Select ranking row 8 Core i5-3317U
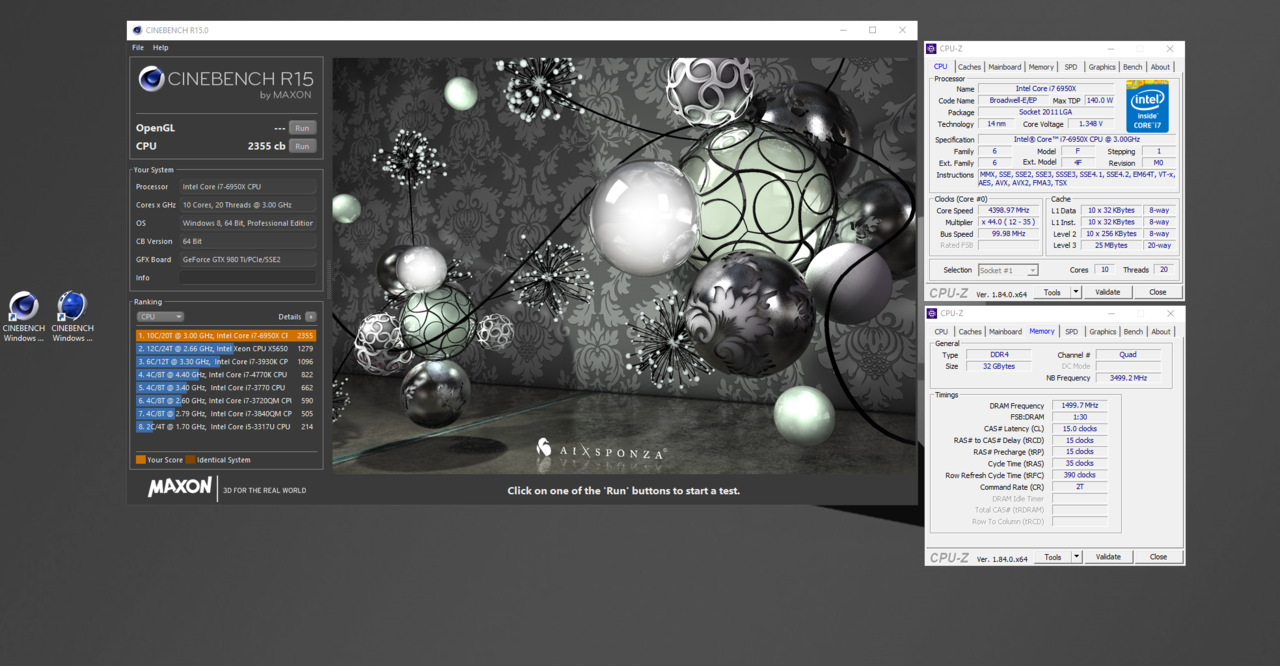 pos(226,427)
